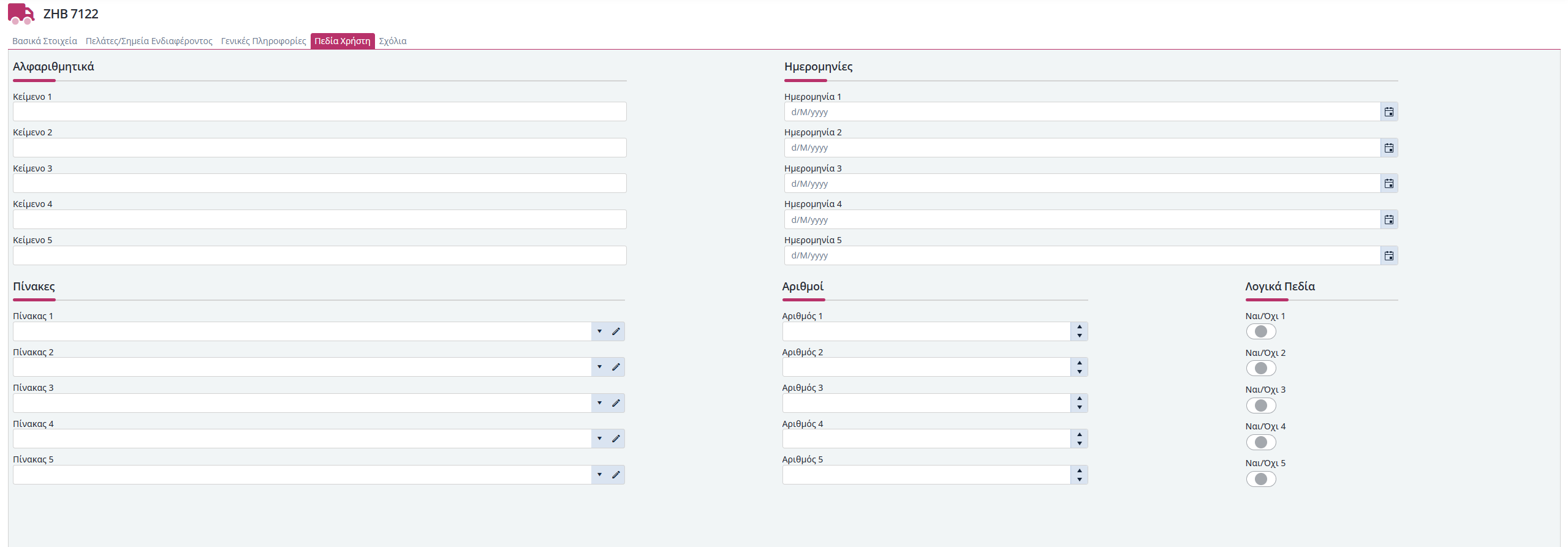Toggle the Ναι/Όχι 2 switch
This screenshot has width=1568, height=547.
tap(1261, 368)
